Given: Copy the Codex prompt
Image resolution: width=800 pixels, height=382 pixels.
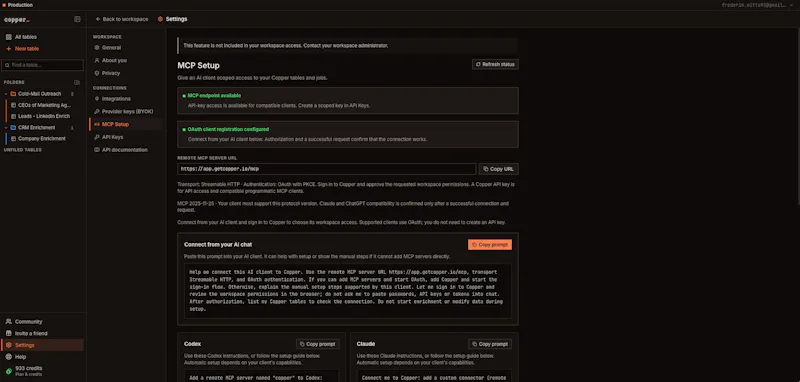Looking at the screenshot, I should 317,344.
